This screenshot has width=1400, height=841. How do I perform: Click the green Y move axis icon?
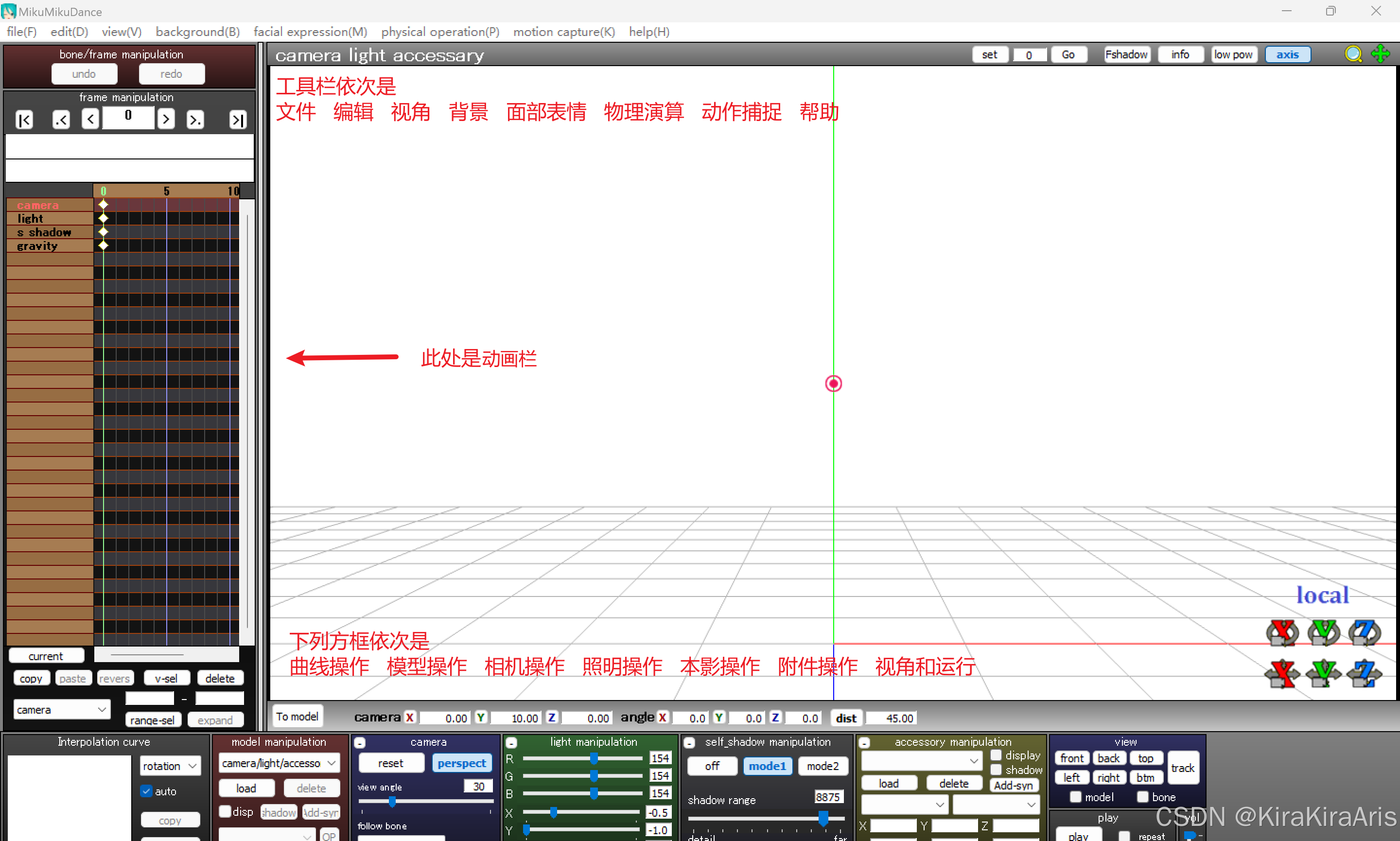coord(1324,674)
